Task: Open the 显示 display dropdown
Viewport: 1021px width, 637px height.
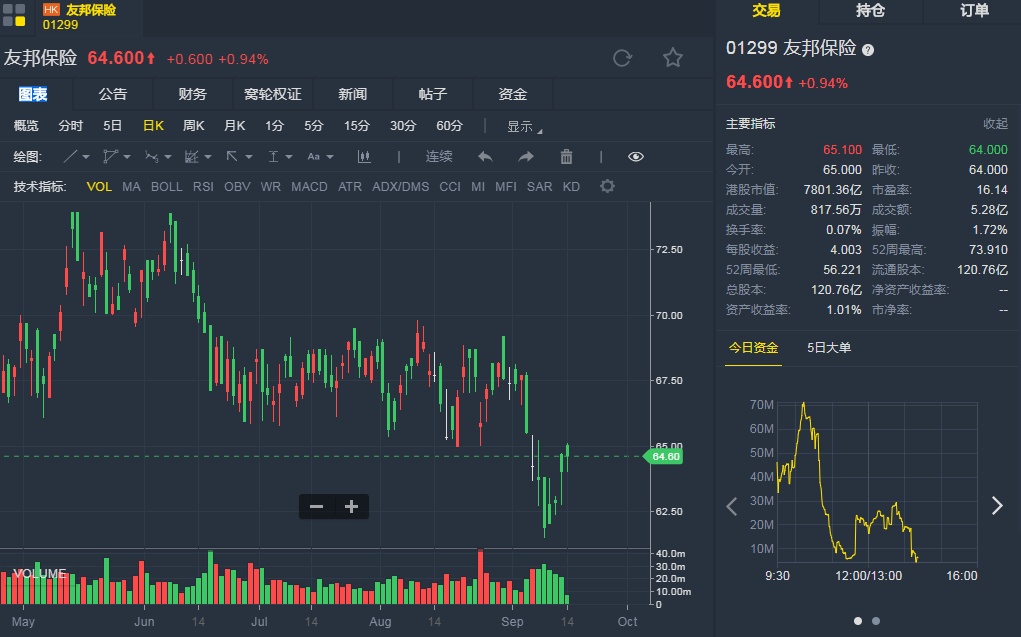Action: [x=524, y=126]
